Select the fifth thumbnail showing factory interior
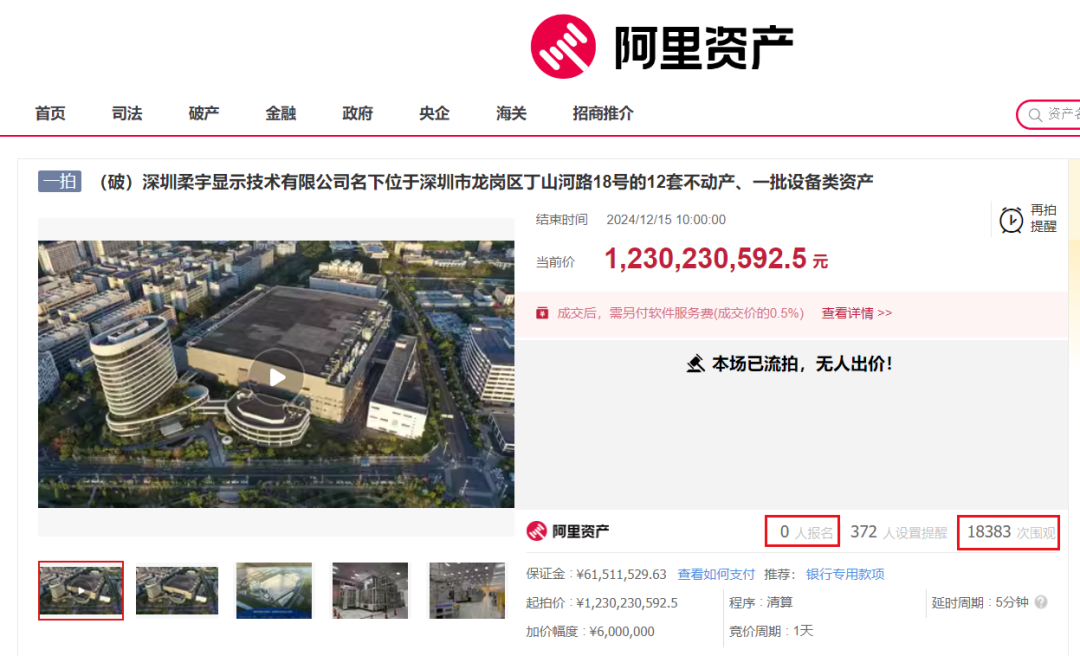This screenshot has height=656, width=1080. (467, 591)
